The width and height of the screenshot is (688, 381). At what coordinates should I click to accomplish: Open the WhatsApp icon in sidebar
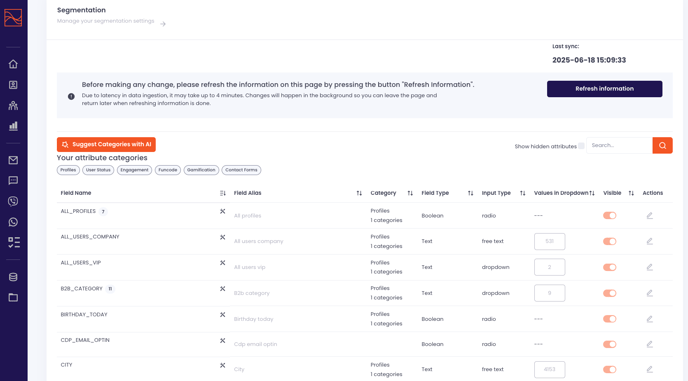[13, 222]
